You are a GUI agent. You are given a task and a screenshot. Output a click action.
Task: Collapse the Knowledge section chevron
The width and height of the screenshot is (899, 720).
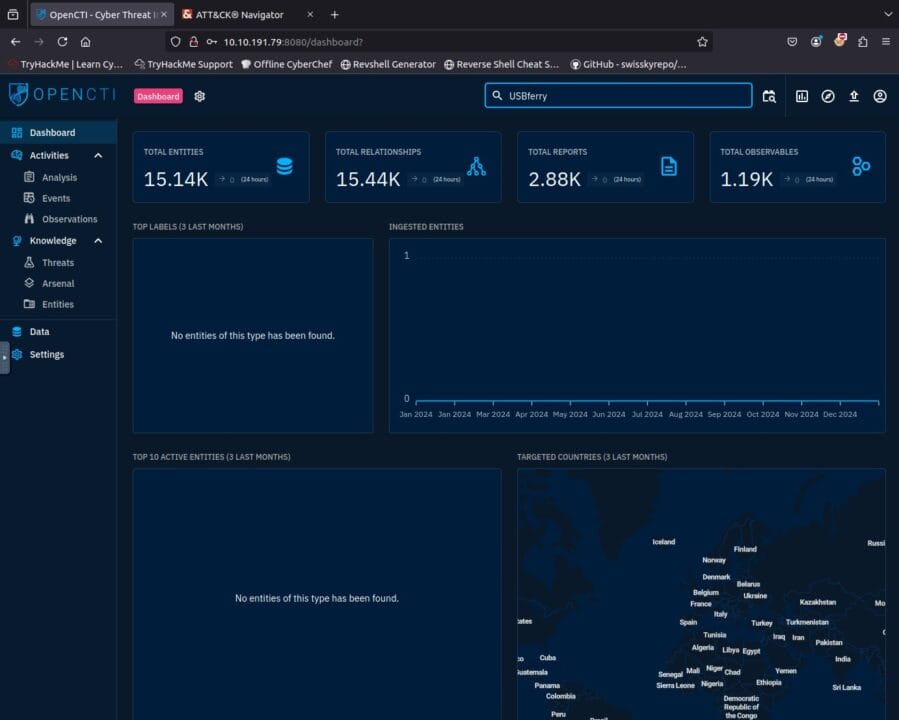point(98,241)
